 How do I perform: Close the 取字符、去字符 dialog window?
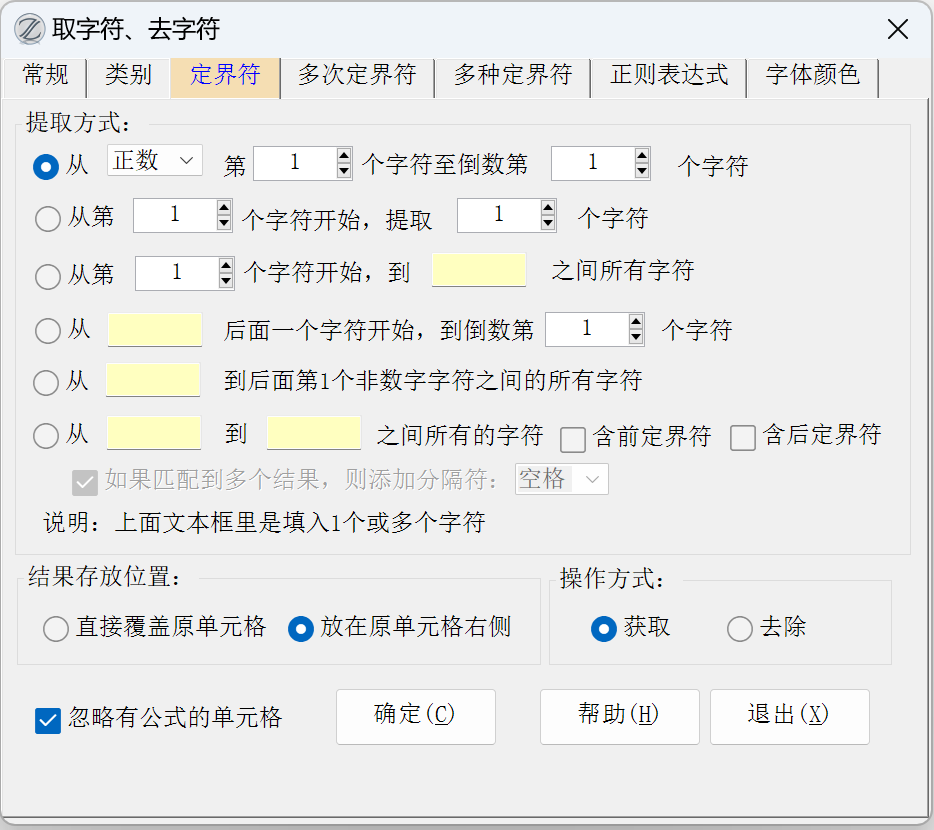pos(897,30)
